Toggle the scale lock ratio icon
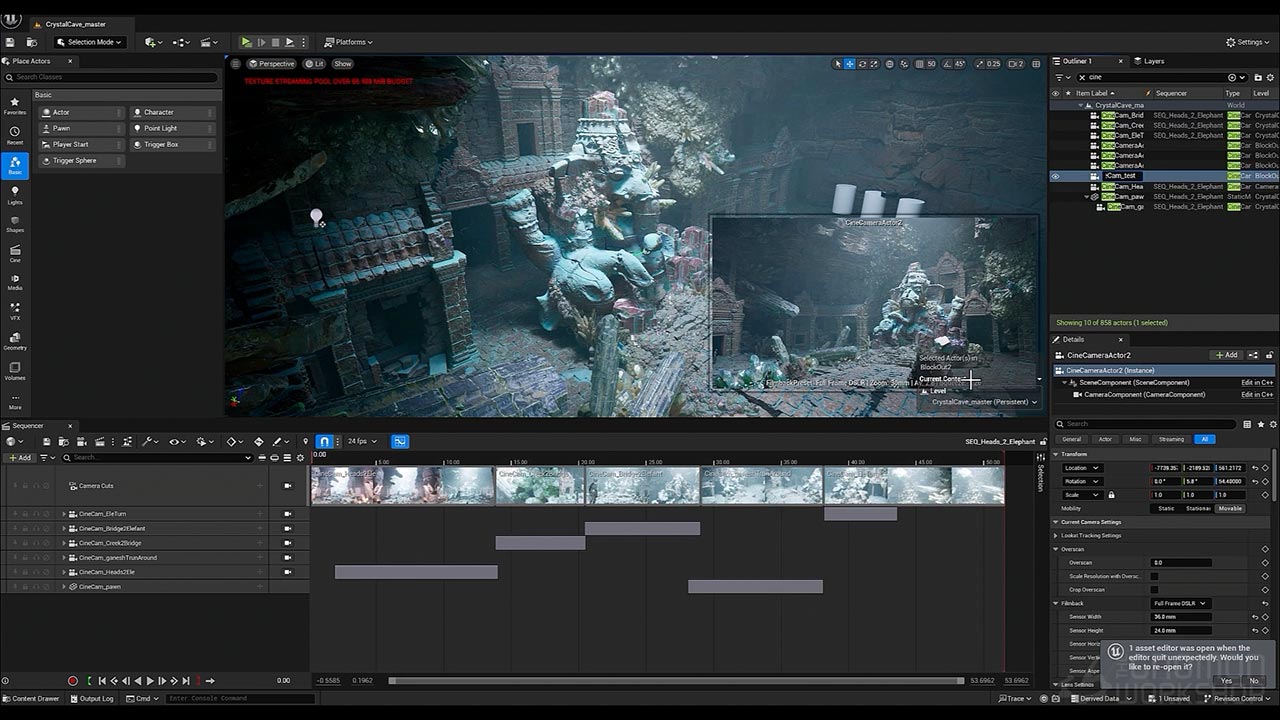This screenshot has height=720, width=1280. click(x=1111, y=495)
